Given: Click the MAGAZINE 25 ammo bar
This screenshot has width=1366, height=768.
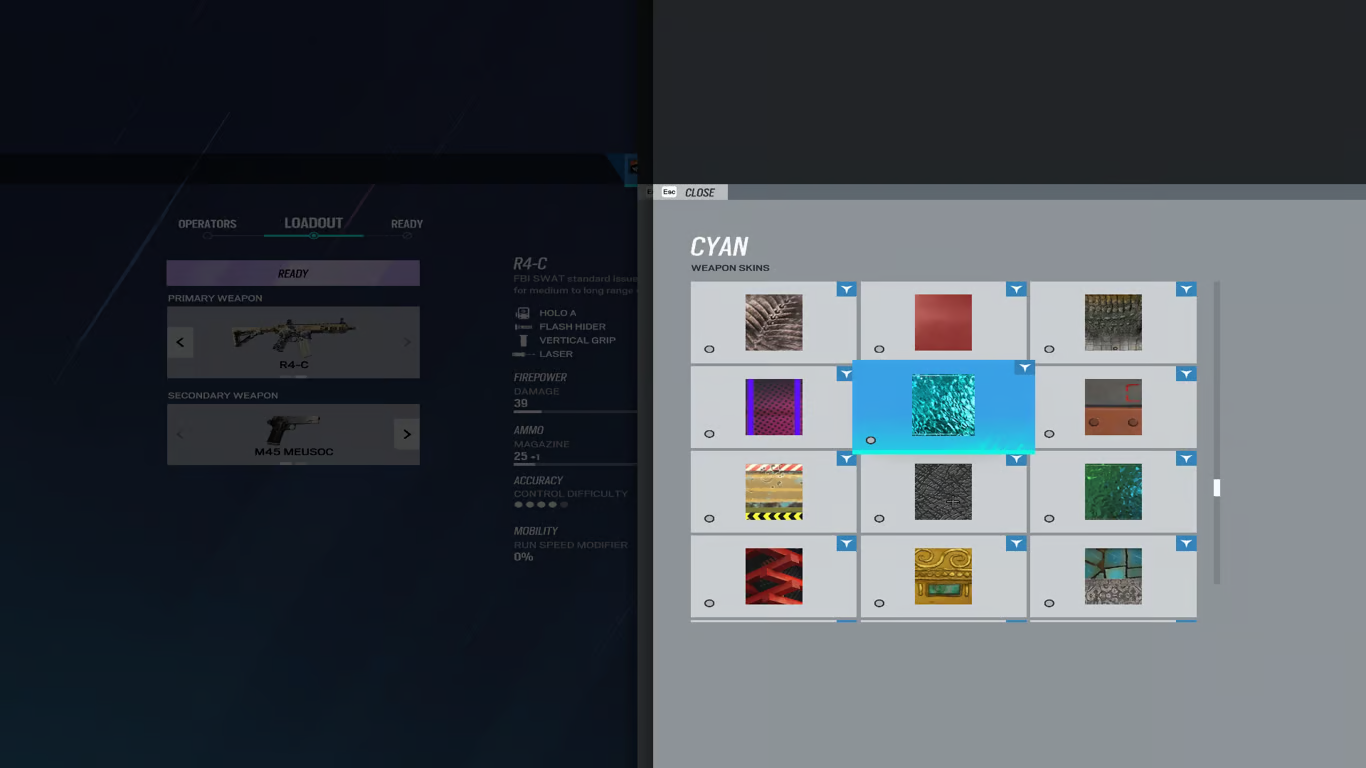Looking at the screenshot, I should pyautogui.click(x=575, y=464).
